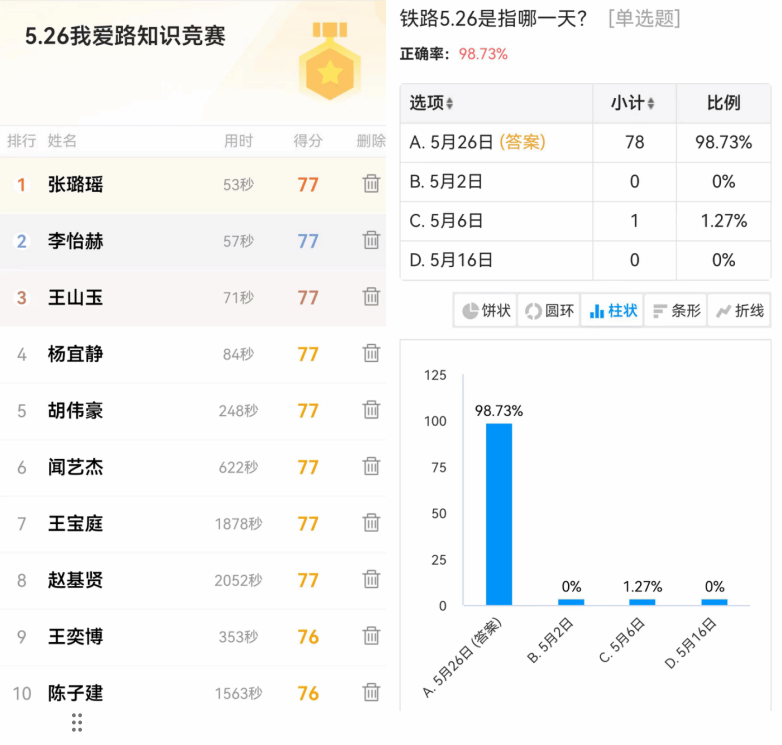The height and width of the screenshot is (745, 782).
Task: Delete 杨宜静's record via trash icon
Action: 371,353
